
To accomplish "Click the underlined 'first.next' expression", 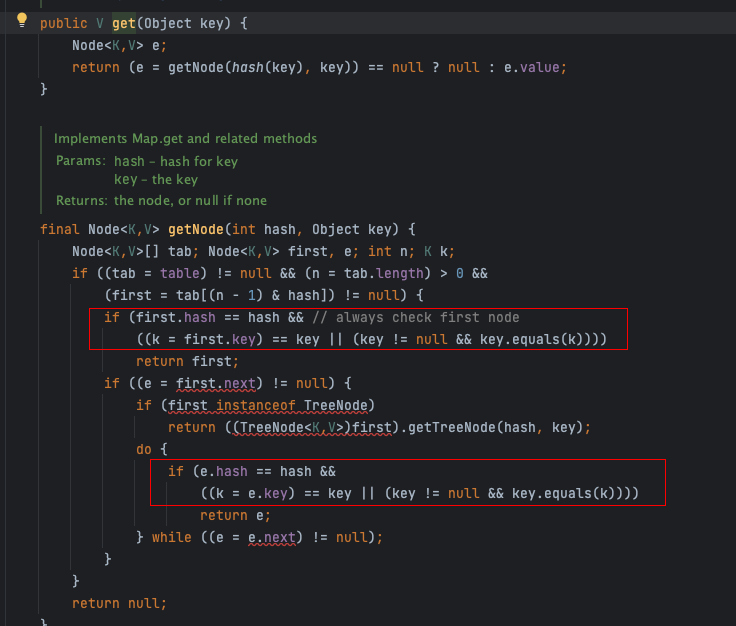I will (216, 383).
